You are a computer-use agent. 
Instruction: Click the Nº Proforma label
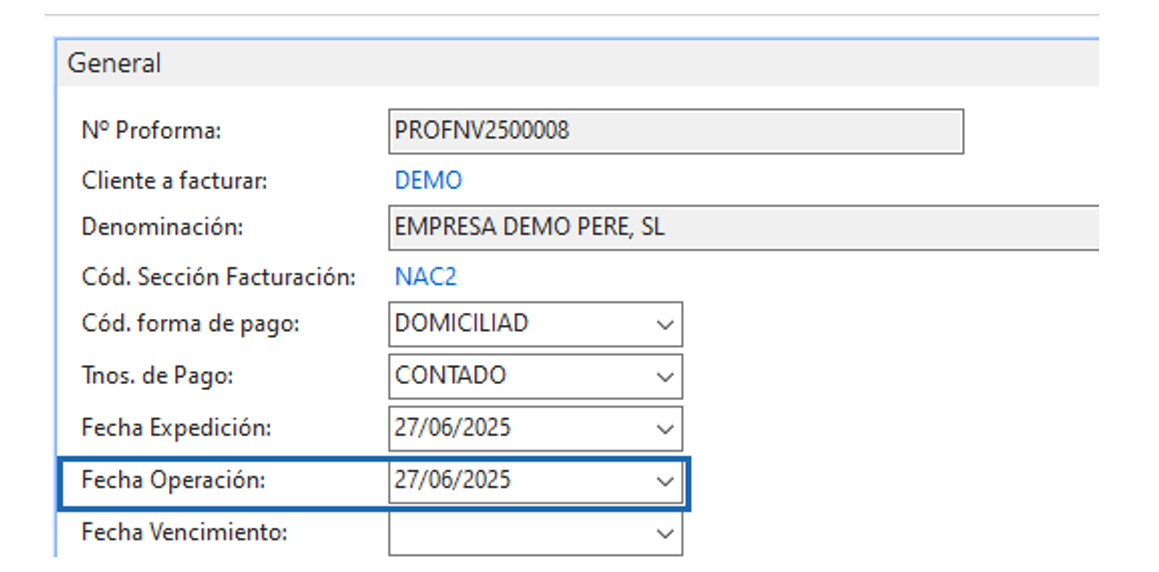pos(151,130)
